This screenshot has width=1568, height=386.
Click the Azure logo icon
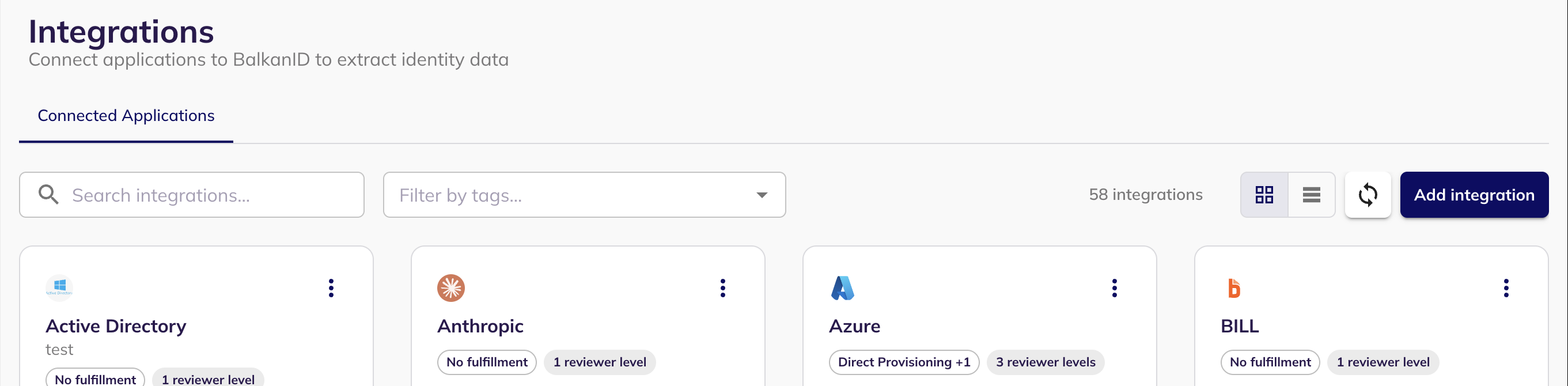(843, 288)
